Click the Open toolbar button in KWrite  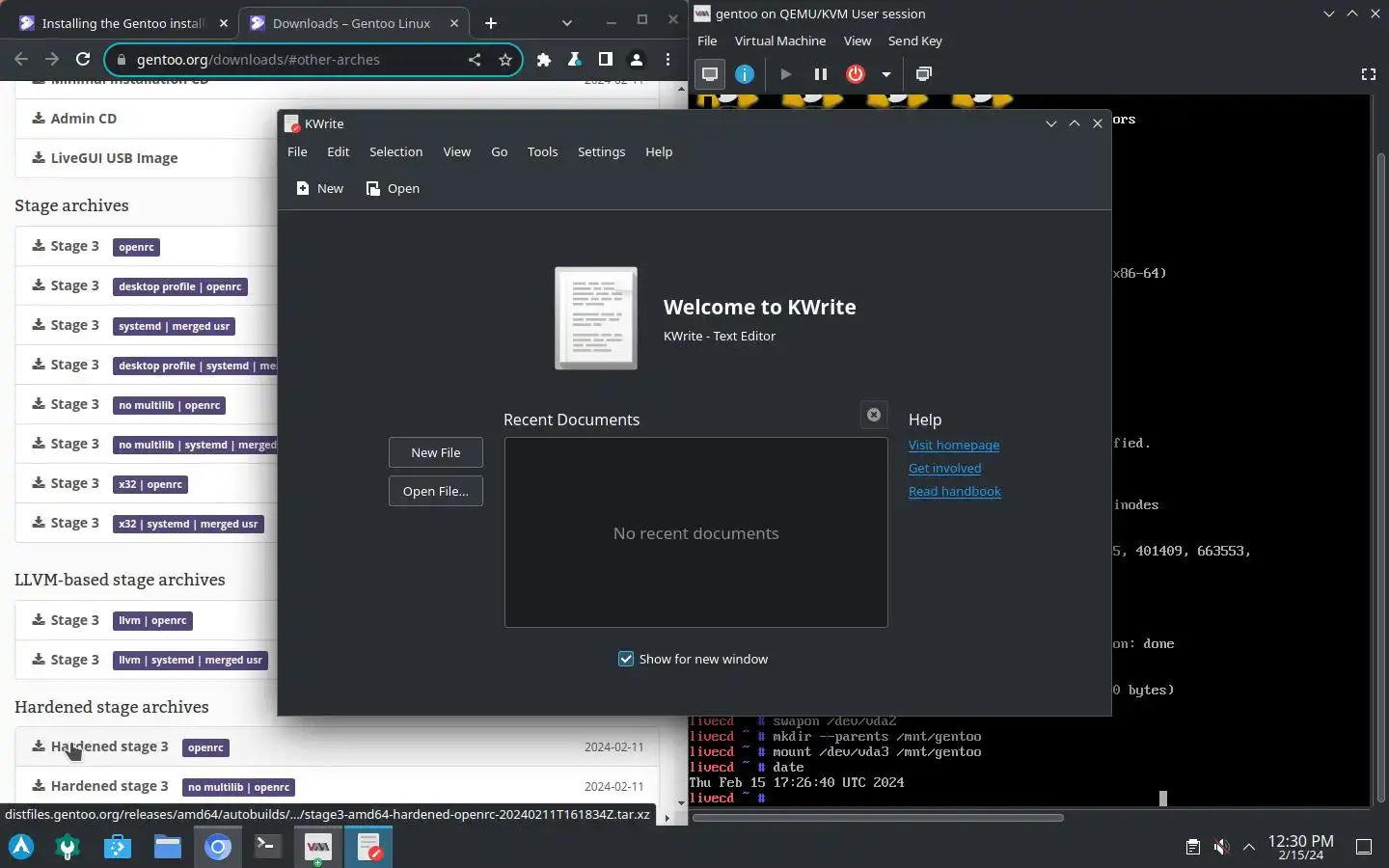[393, 188]
